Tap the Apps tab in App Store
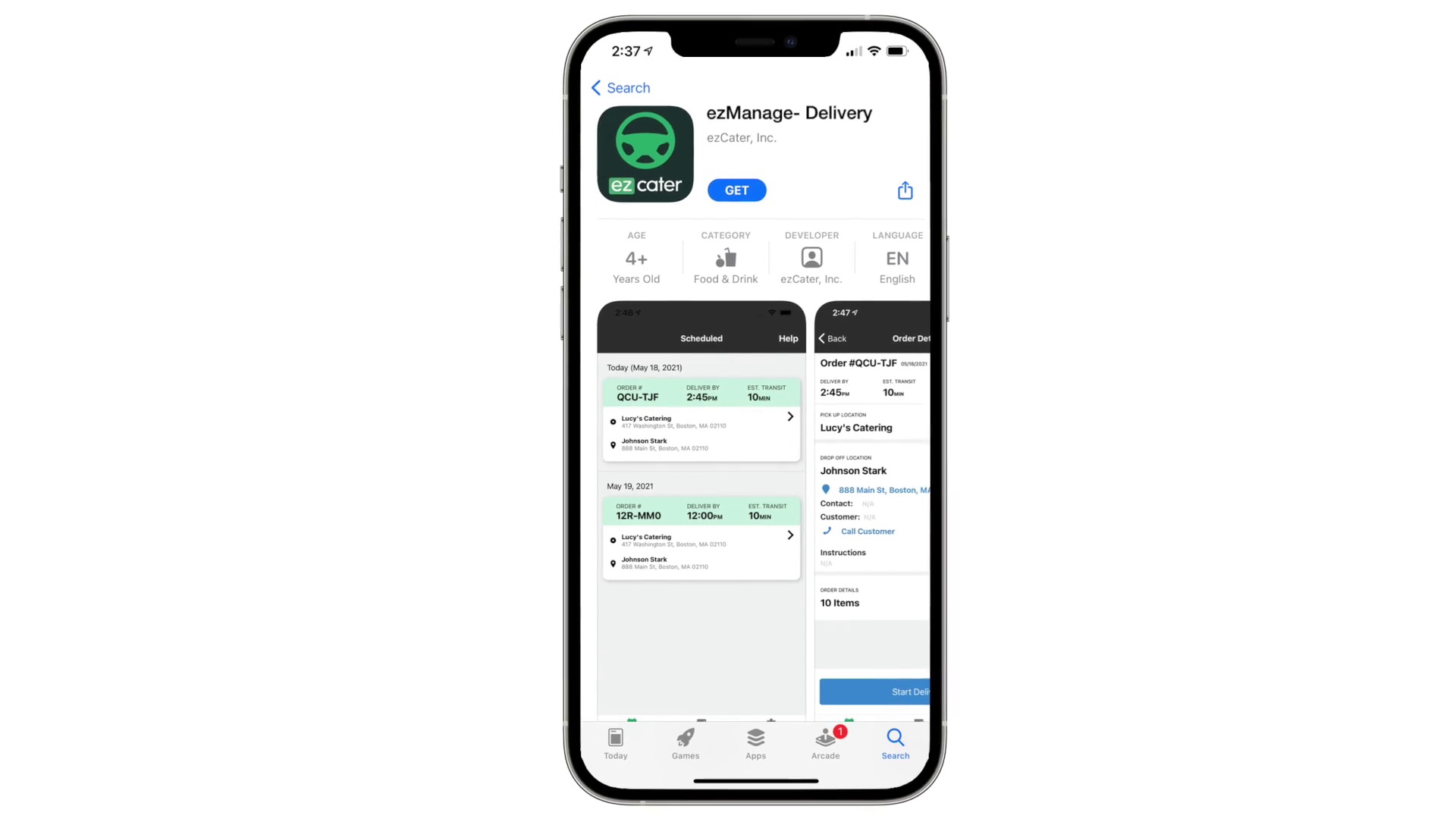Viewport: 1456px width, 819px height. pyautogui.click(x=755, y=743)
